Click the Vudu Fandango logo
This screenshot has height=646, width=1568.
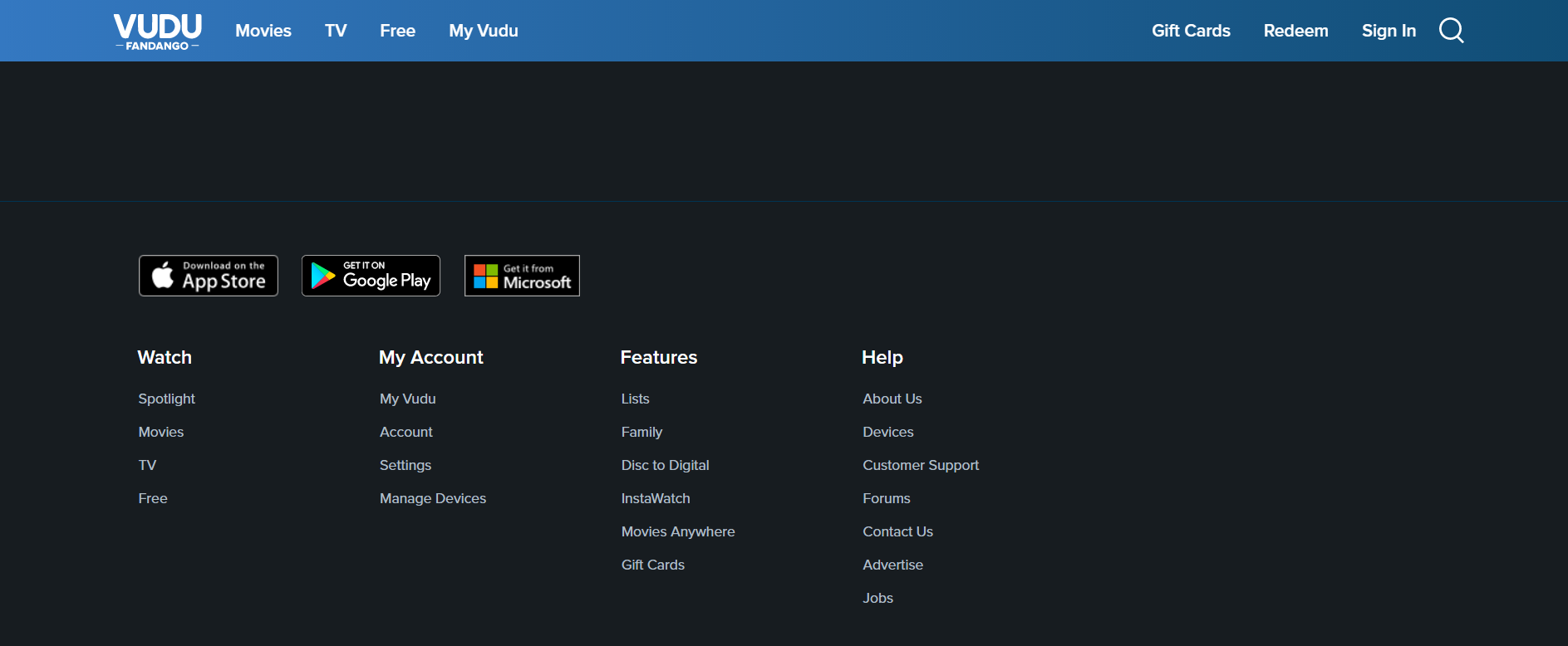tap(158, 32)
